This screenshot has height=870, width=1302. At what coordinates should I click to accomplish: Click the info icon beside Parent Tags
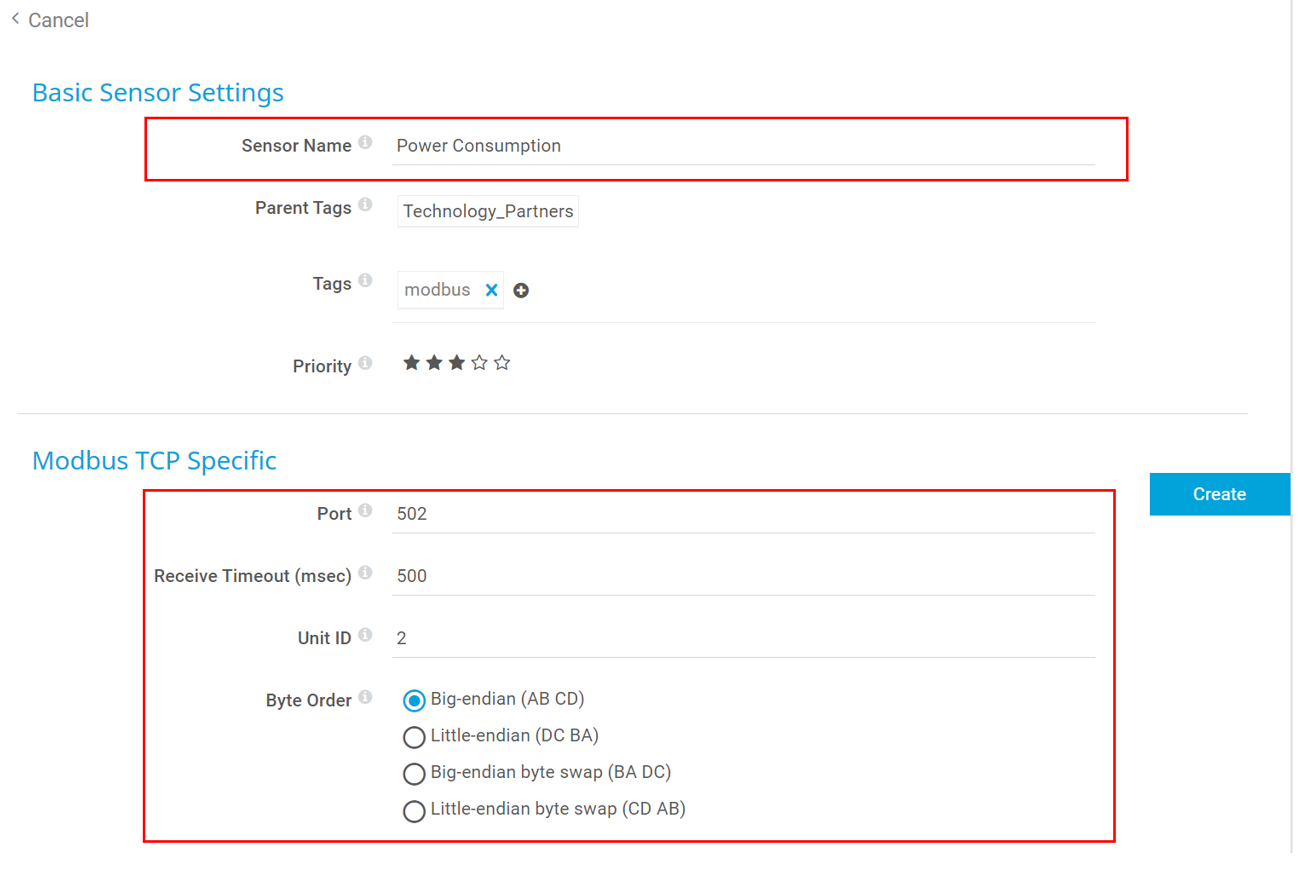pos(365,205)
